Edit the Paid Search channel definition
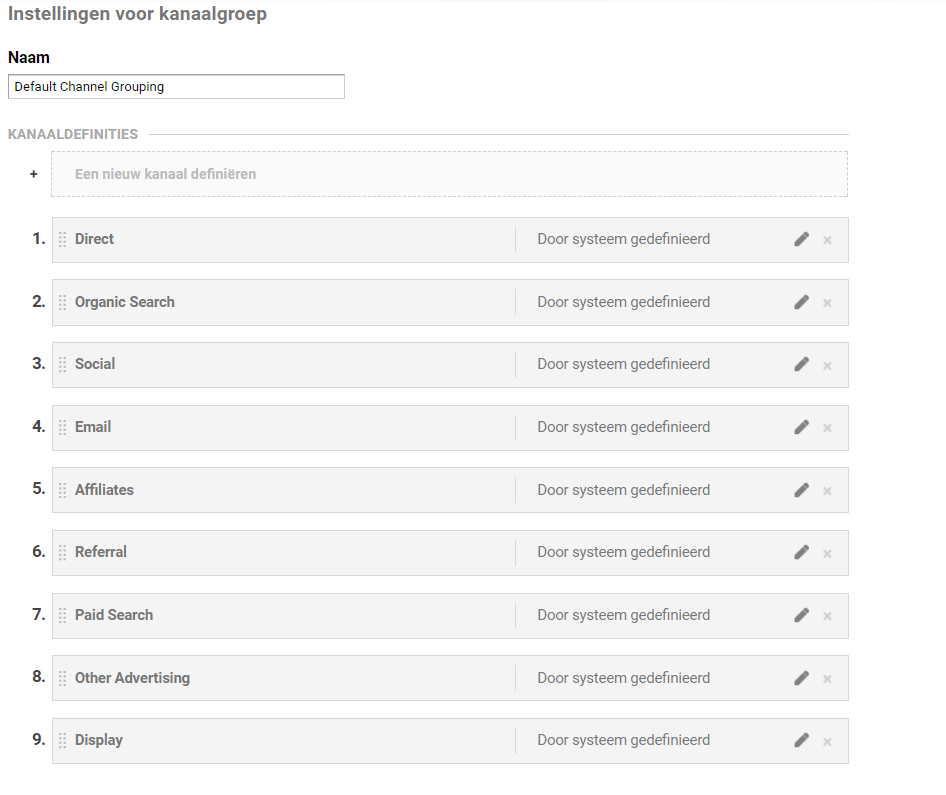Image resolution: width=946 pixels, height=795 pixels. pyautogui.click(x=801, y=615)
